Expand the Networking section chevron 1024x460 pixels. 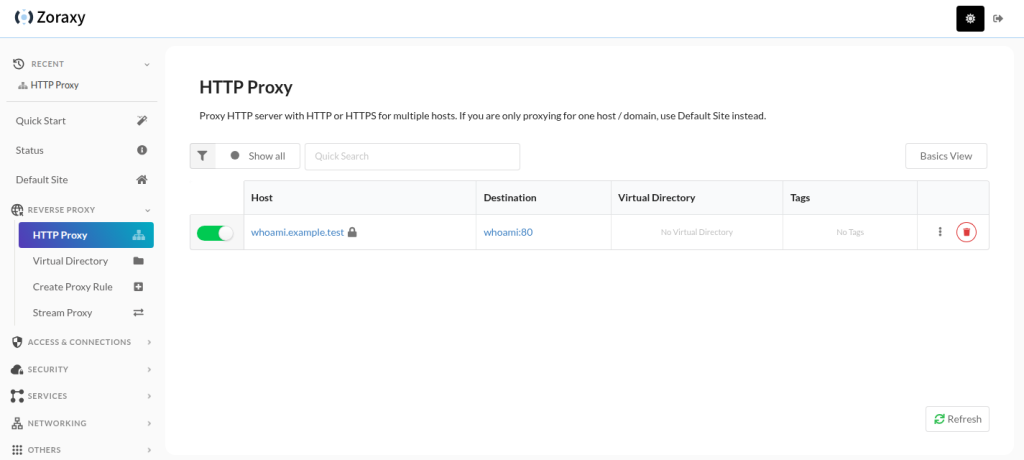tap(149, 423)
